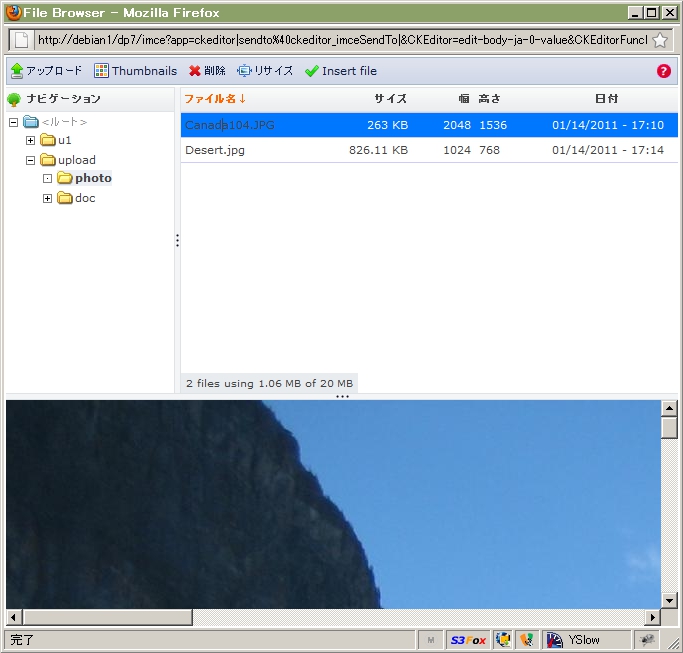The image size is (683, 653).
Task: Bookmark page with the star icon
Action: point(660,40)
